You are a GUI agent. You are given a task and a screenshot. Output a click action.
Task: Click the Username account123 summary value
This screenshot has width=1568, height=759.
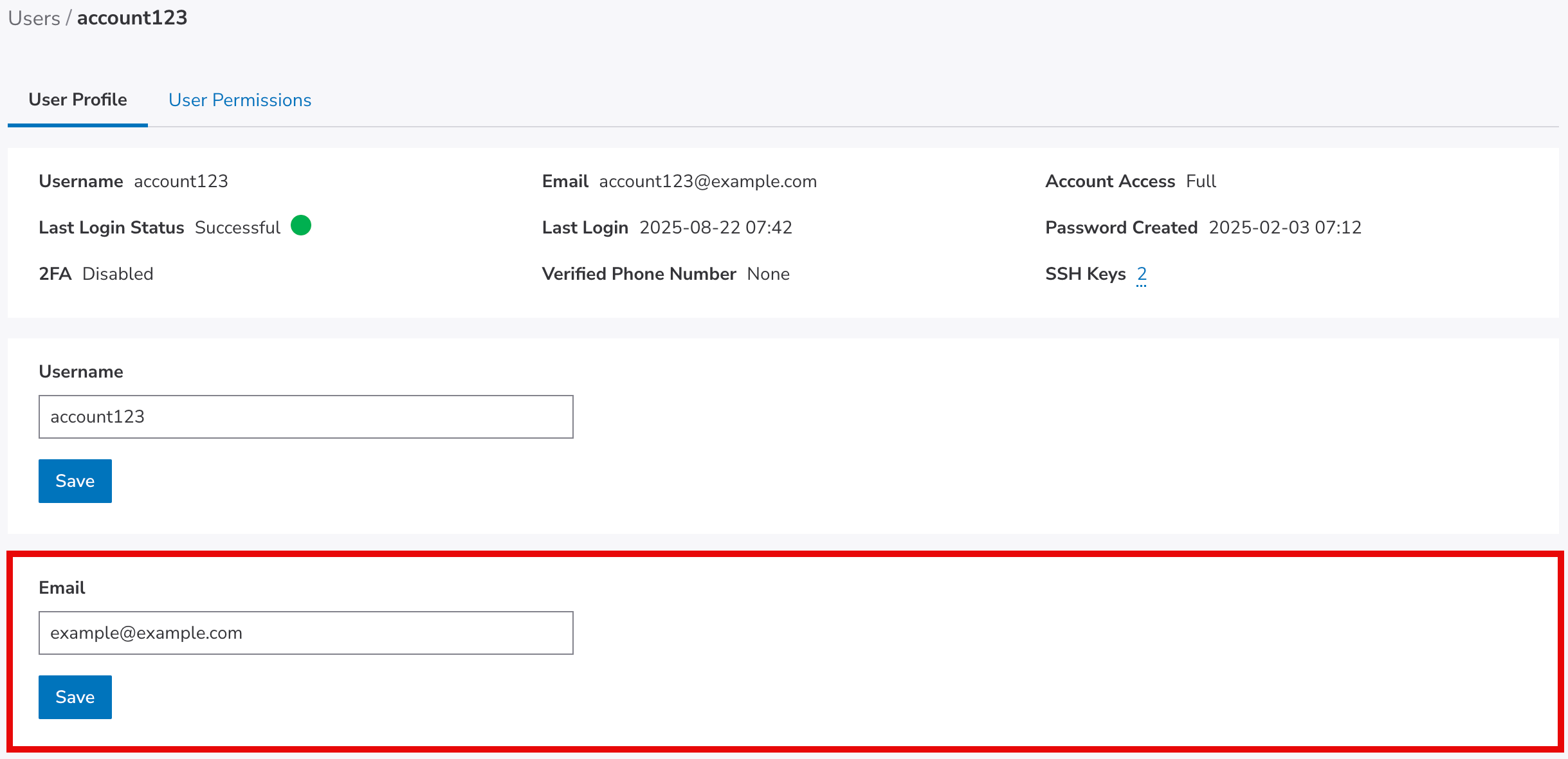(x=181, y=181)
